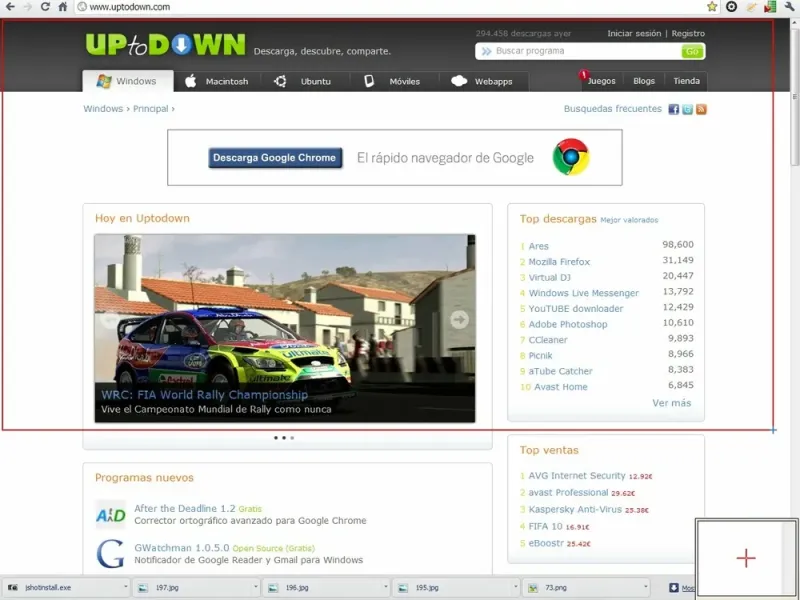
Task: Click the Google Chrome logo in the ad
Action: [571, 157]
